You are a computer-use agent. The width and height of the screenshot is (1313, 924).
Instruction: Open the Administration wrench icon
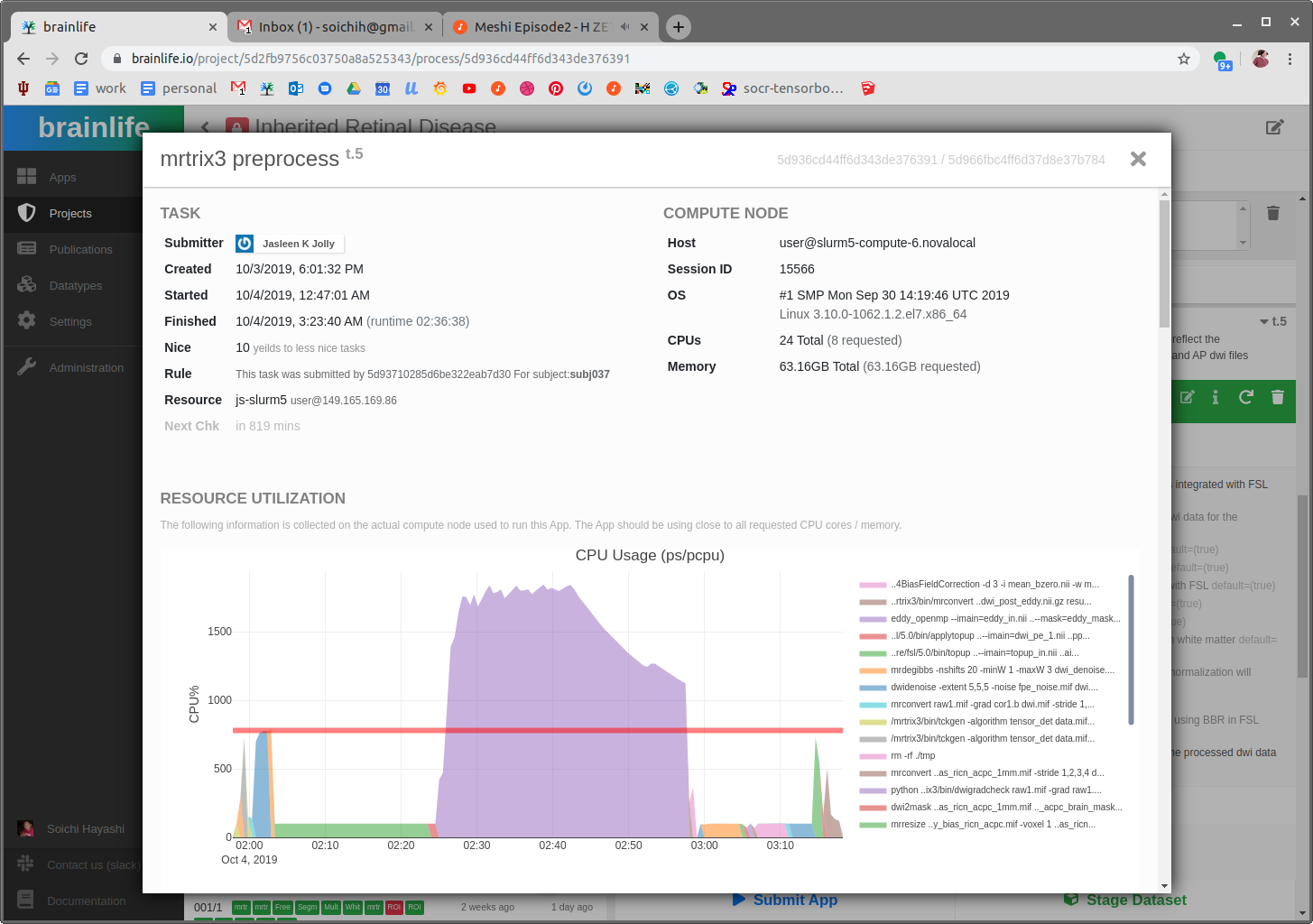tap(26, 367)
